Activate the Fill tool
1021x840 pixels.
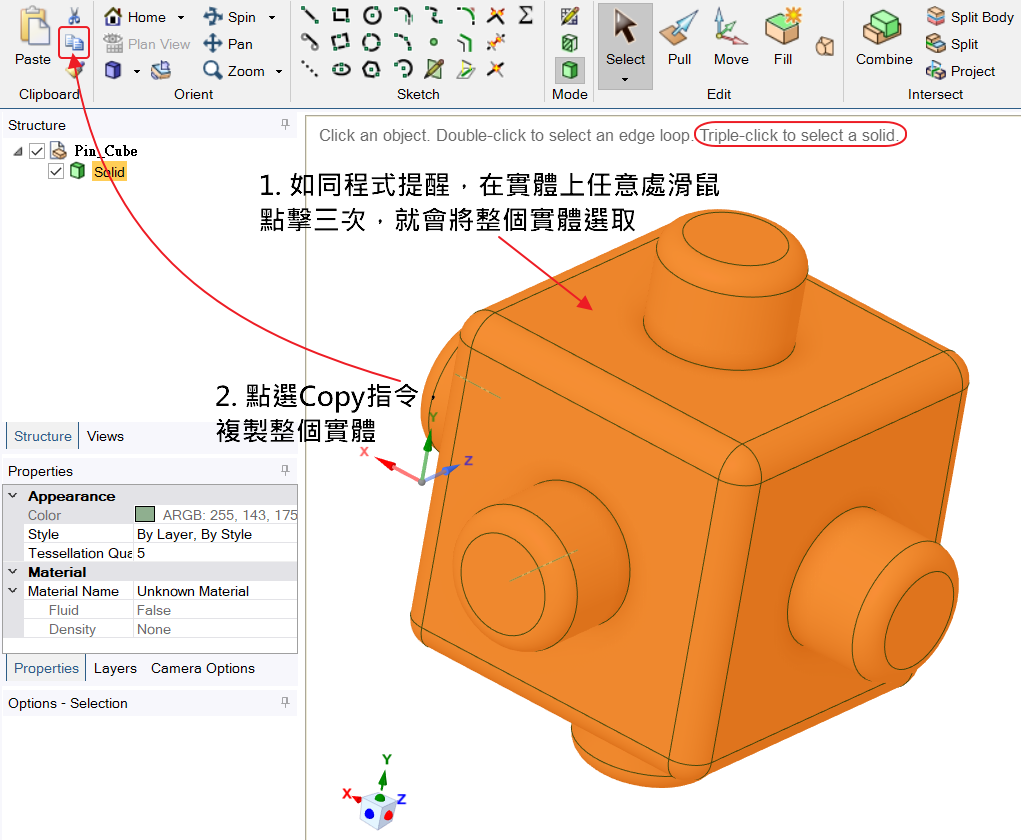pyautogui.click(x=783, y=37)
